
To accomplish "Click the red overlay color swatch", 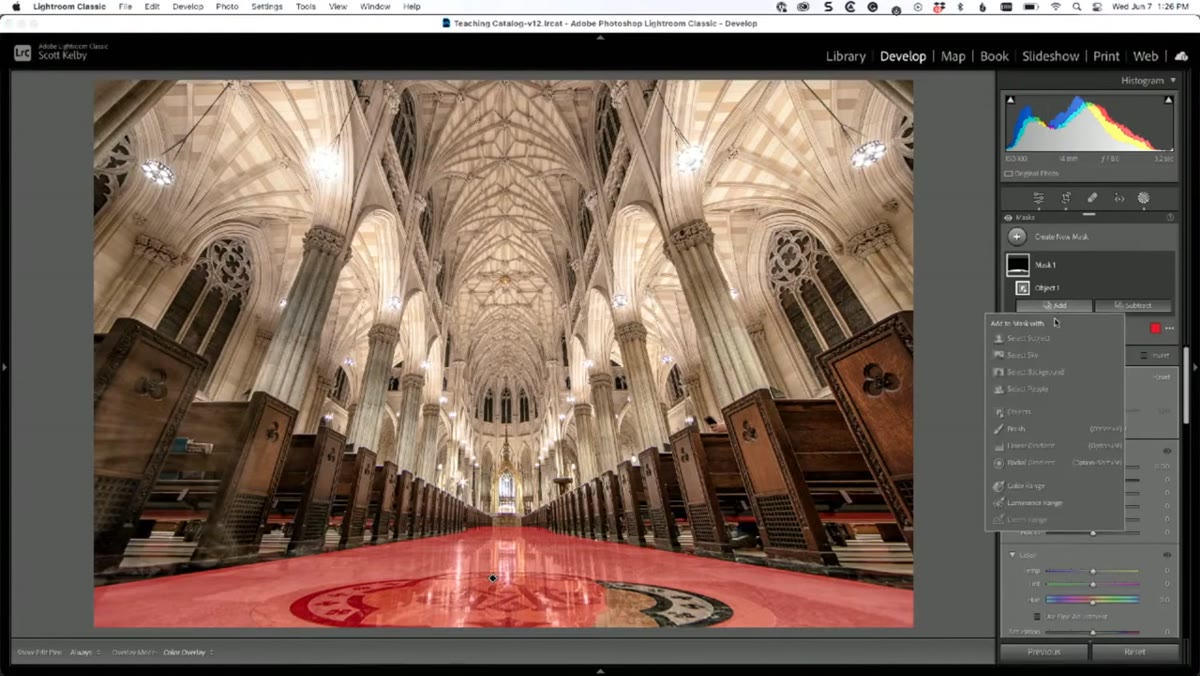I will coord(1155,329).
